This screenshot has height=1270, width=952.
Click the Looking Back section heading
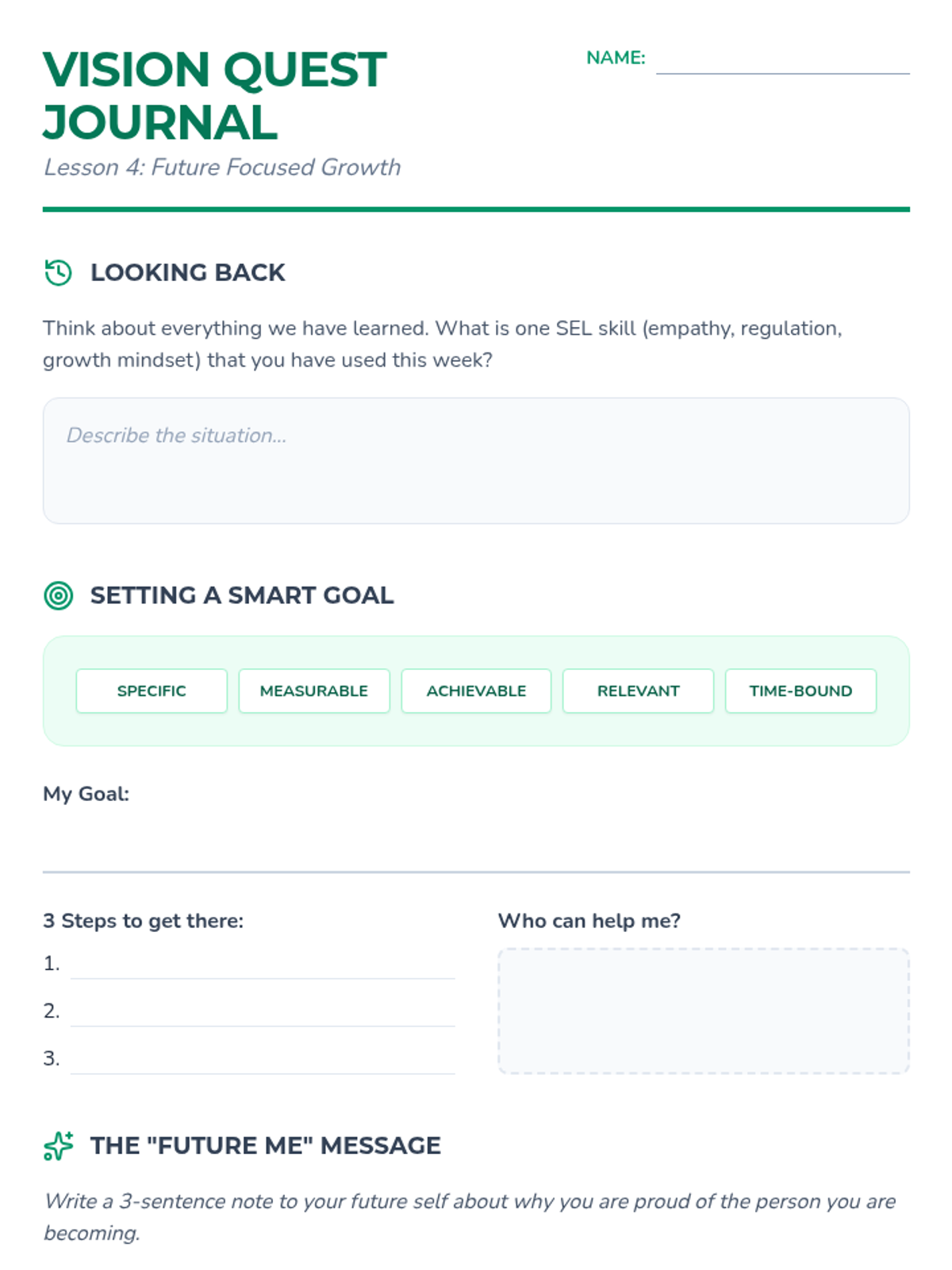187,272
